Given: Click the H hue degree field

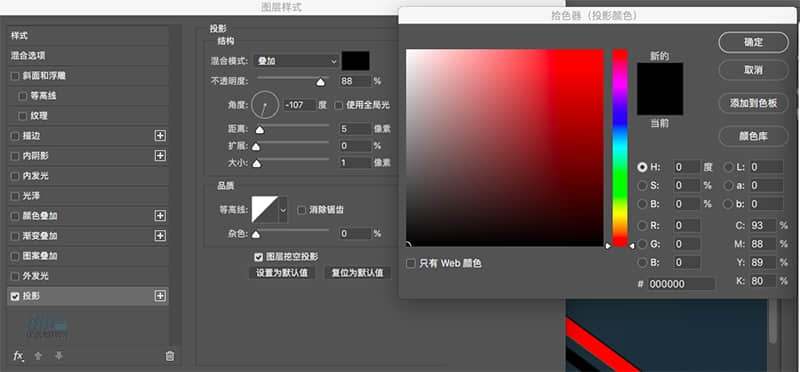Looking at the screenshot, I should (687, 167).
